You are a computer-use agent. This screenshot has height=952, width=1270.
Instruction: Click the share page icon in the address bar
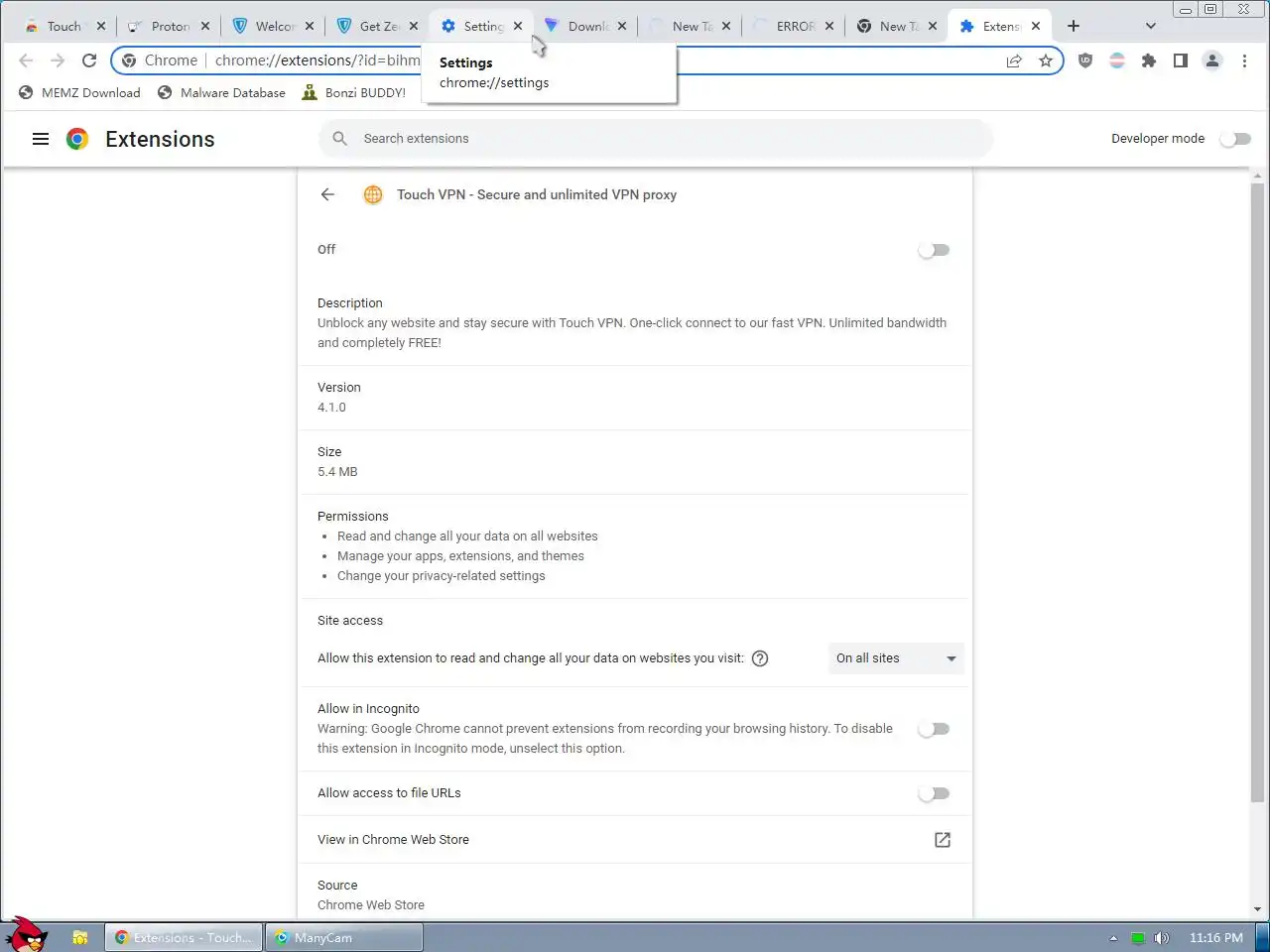pyautogui.click(x=1014, y=60)
